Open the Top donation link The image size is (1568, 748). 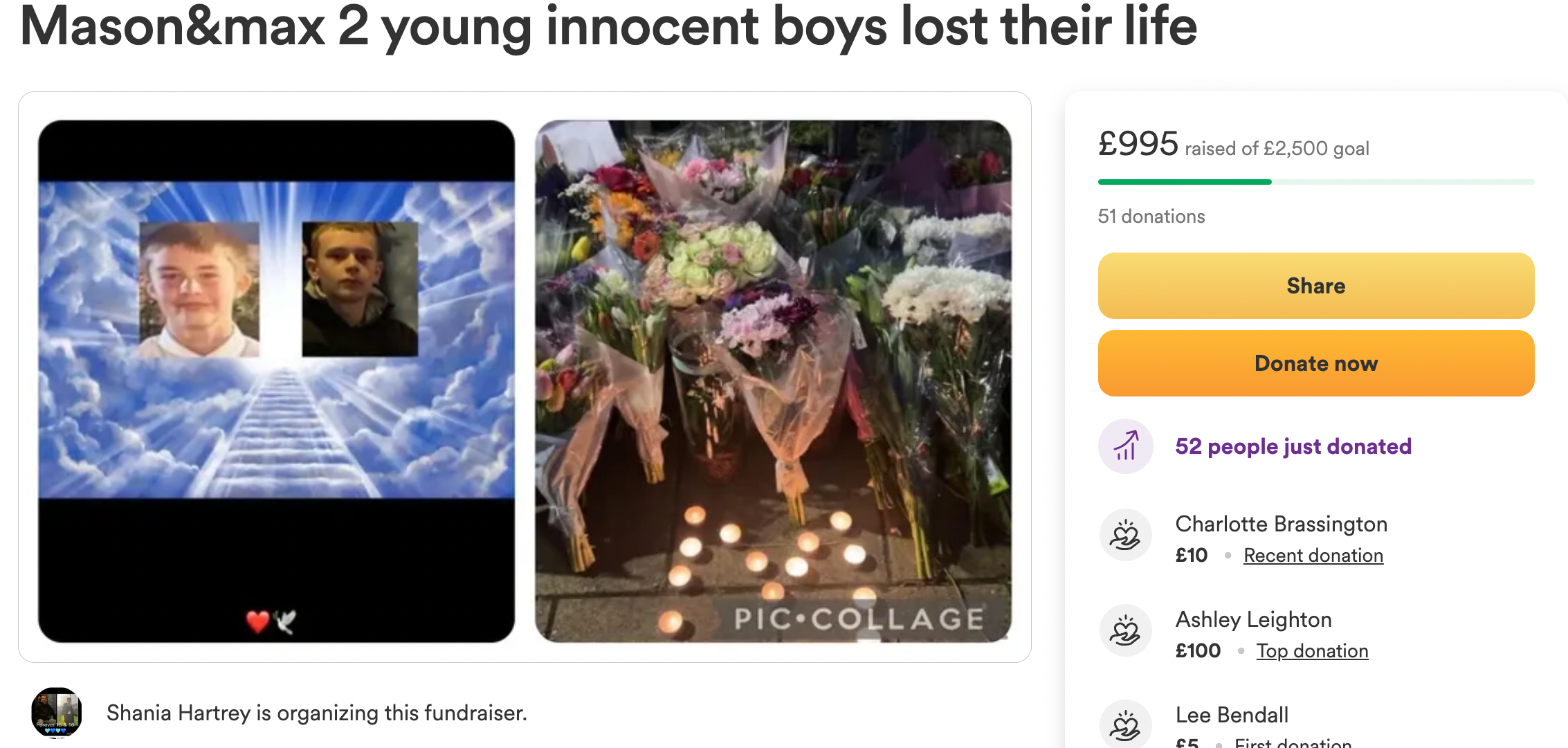click(x=1312, y=651)
